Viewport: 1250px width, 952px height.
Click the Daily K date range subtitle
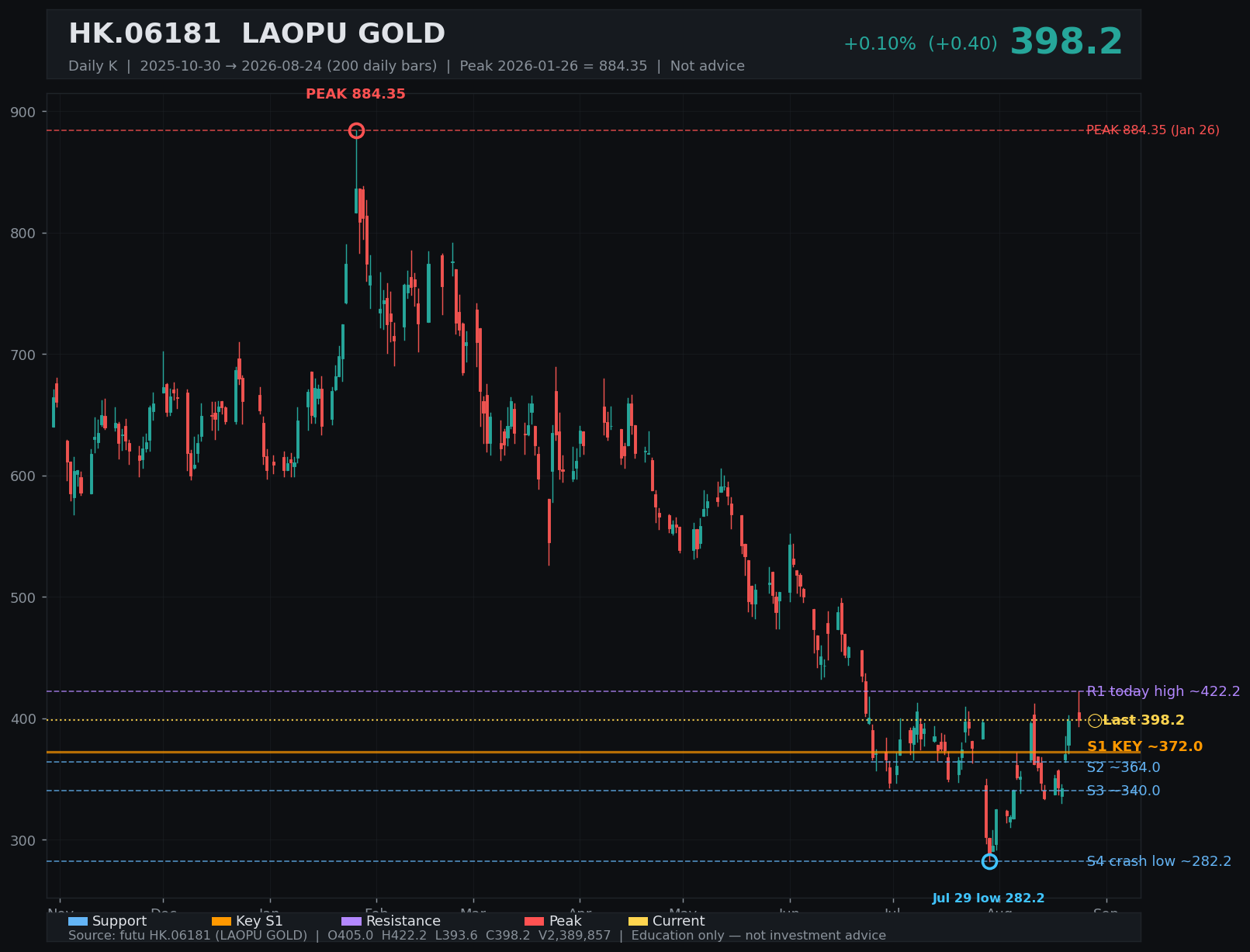coord(407,66)
